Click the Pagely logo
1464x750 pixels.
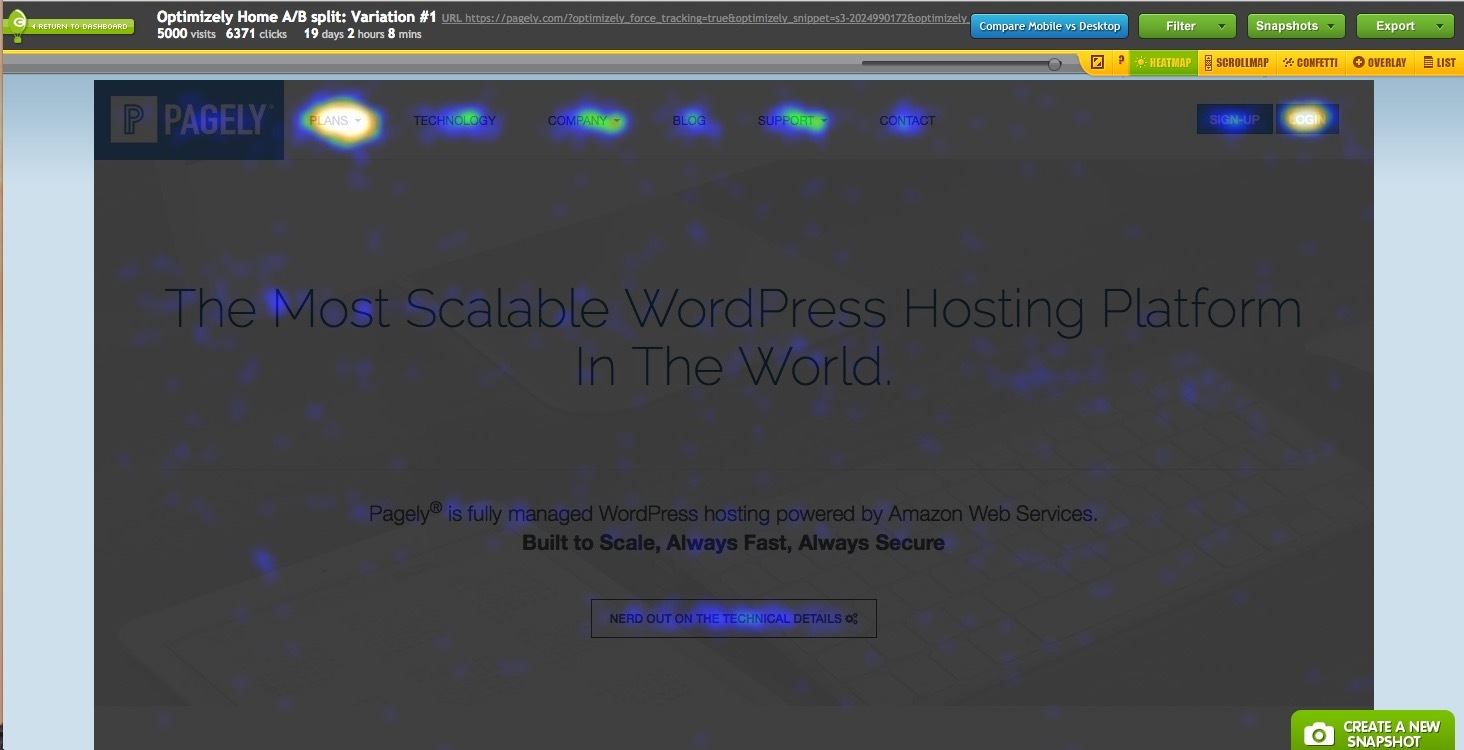coord(189,120)
